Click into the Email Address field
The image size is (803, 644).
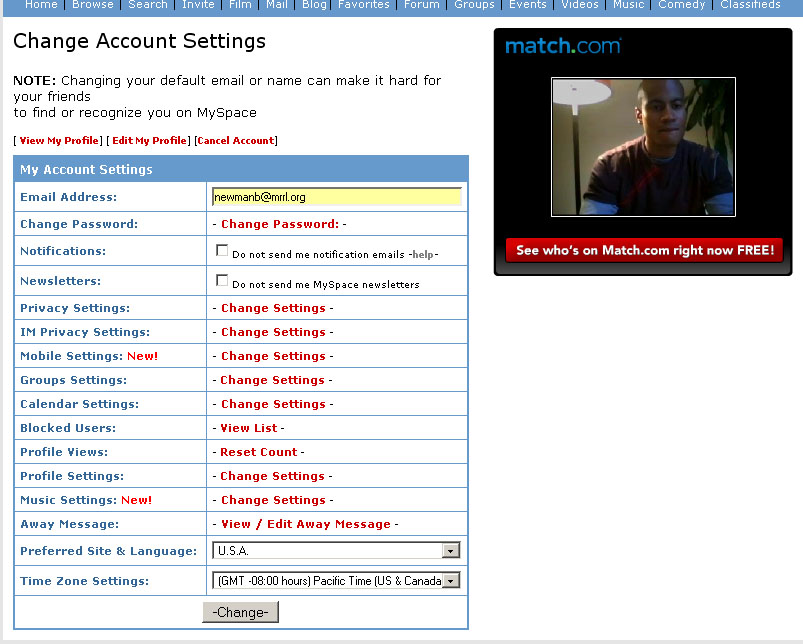click(336, 197)
